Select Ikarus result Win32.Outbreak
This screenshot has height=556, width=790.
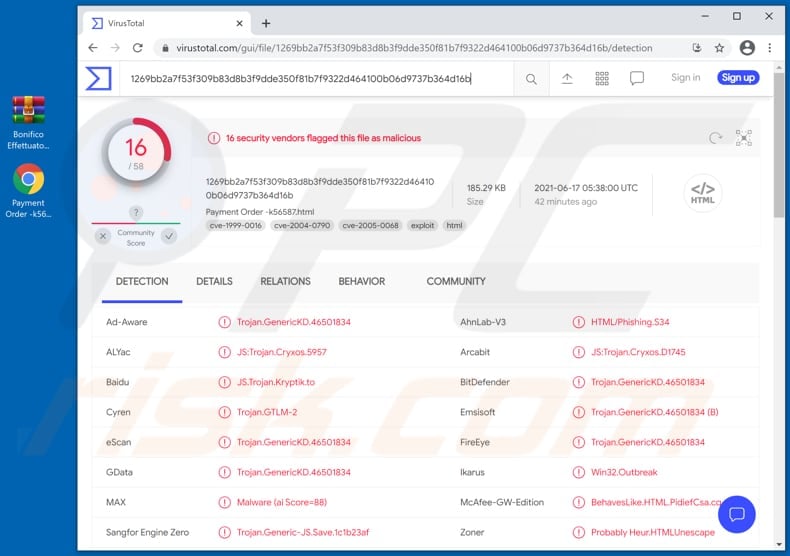[624, 472]
